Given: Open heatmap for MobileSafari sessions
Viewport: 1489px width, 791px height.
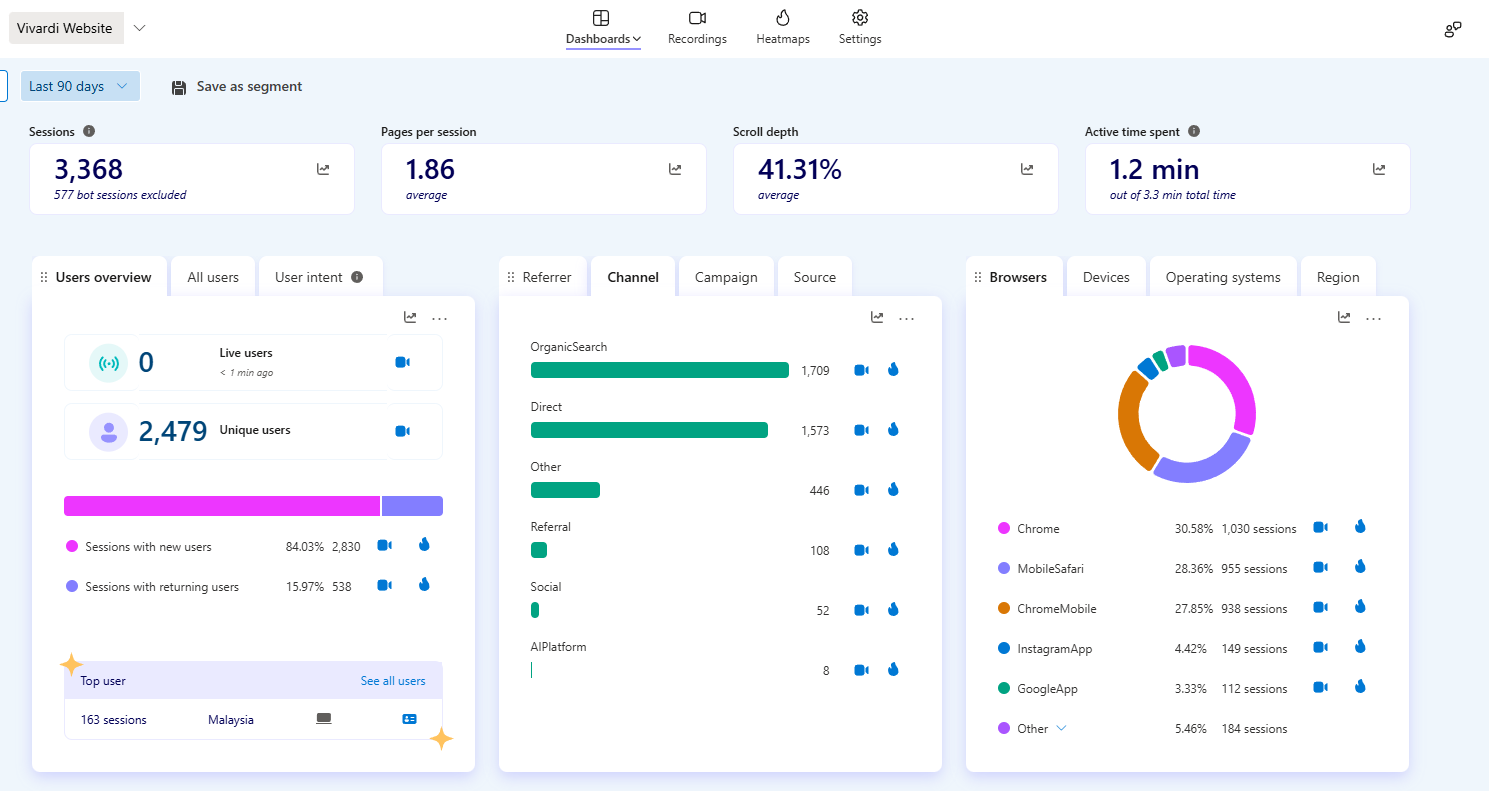Looking at the screenshot, I should [x=1360, y=566].
